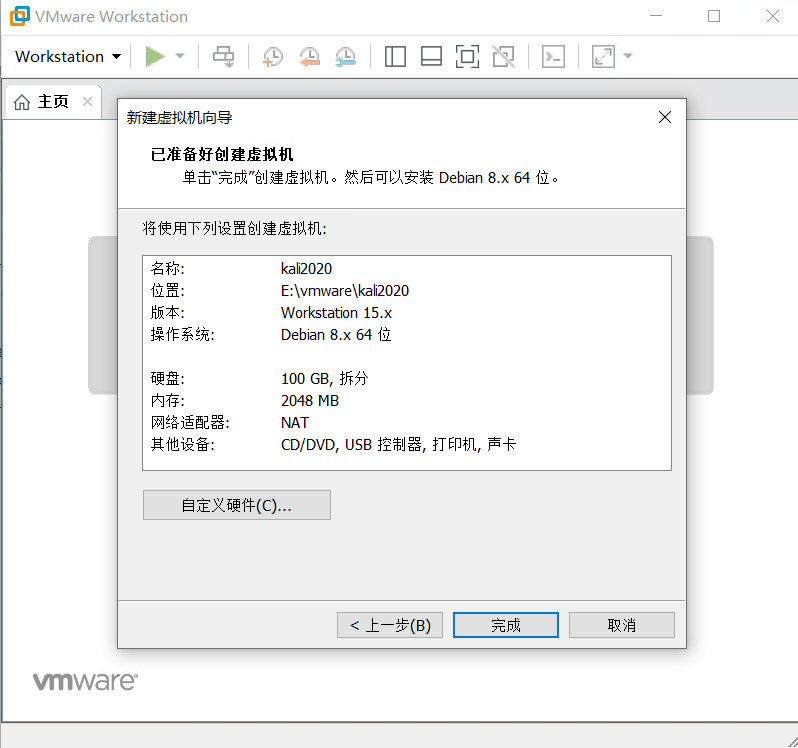Expand the power options dropdown arrow

pyautogui.click(x=180, y=56)
